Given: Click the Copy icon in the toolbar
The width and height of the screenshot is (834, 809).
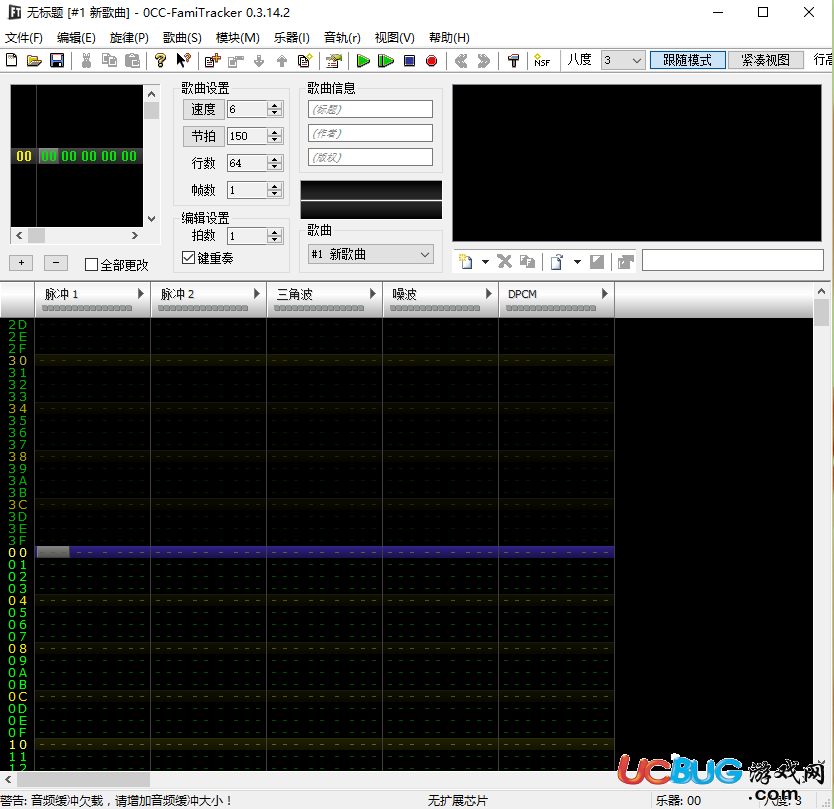Looking at the screenshot, I should click(109, 60).
